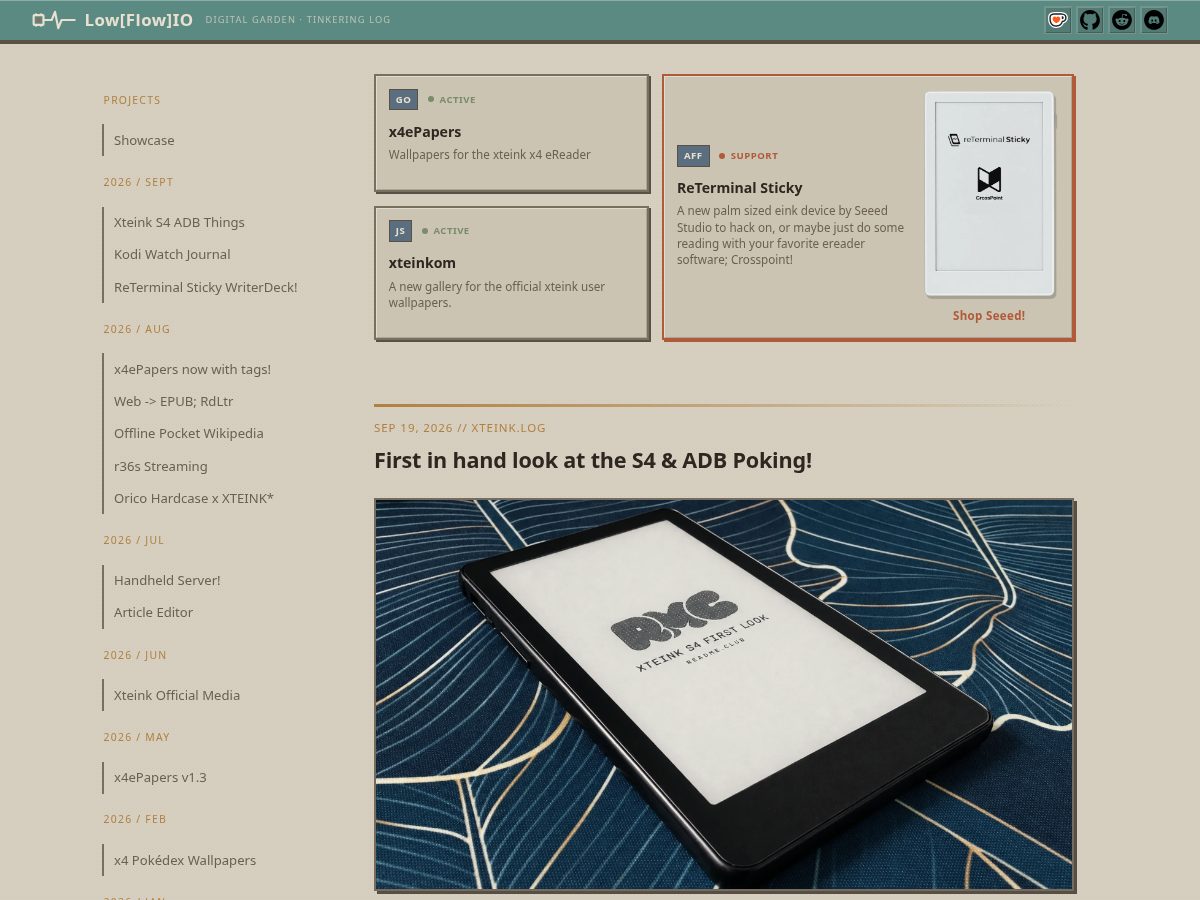Screen dimensions: 1200x900
Task: Click the ReTerminal Sticky device image
Action: (989, 194)
